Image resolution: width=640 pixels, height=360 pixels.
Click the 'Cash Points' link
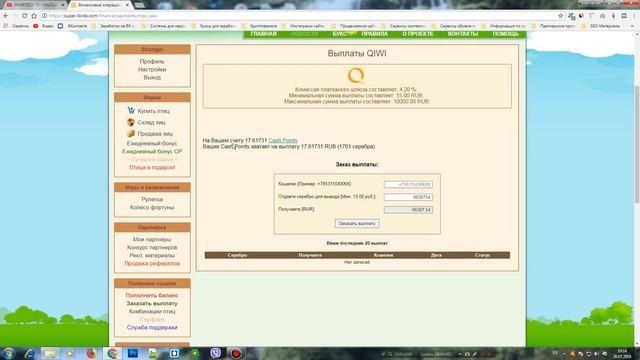pyautogui.click(x=283, y=140)
